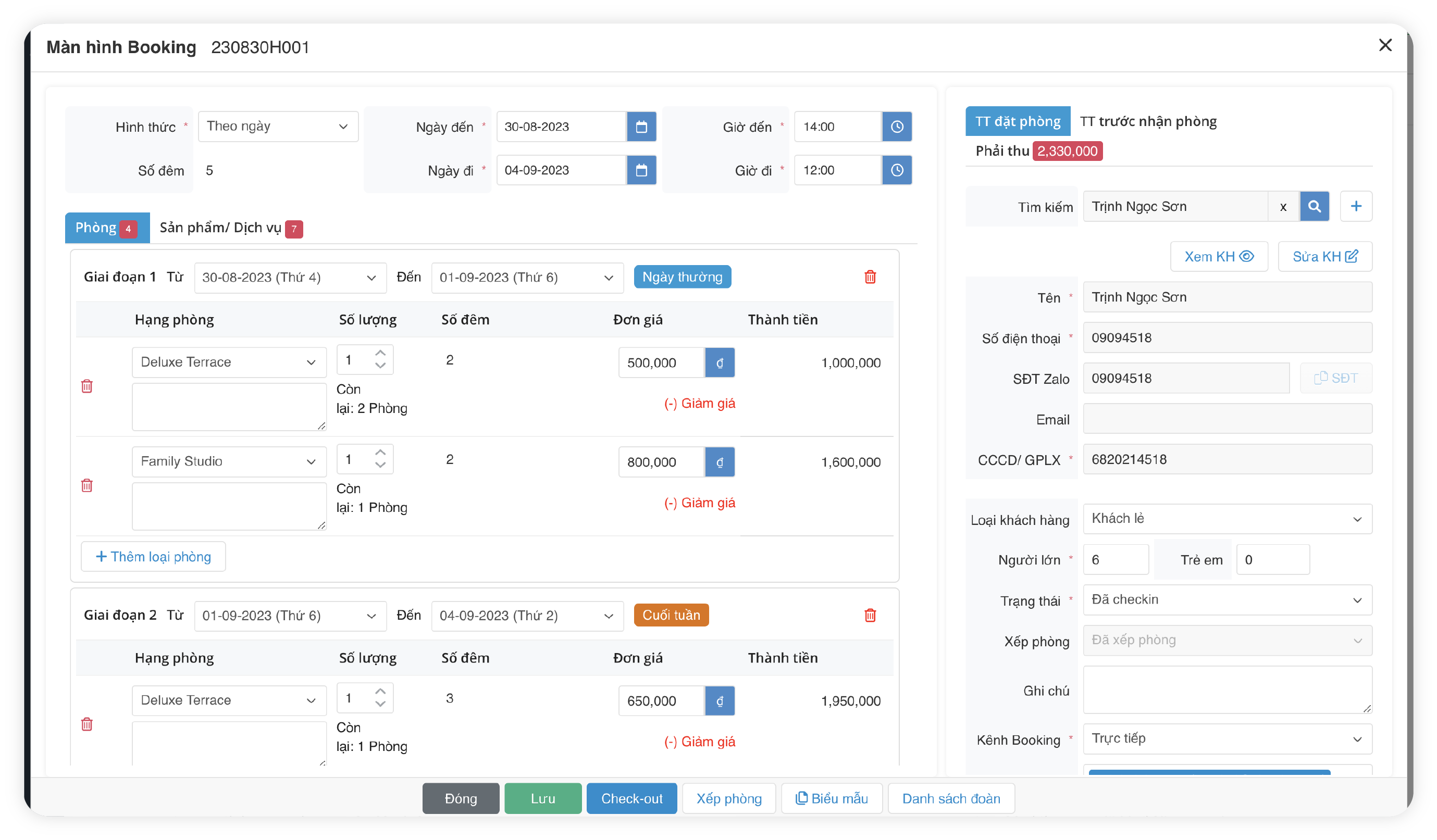Click the plus icon to add customer

point(1355,206)
